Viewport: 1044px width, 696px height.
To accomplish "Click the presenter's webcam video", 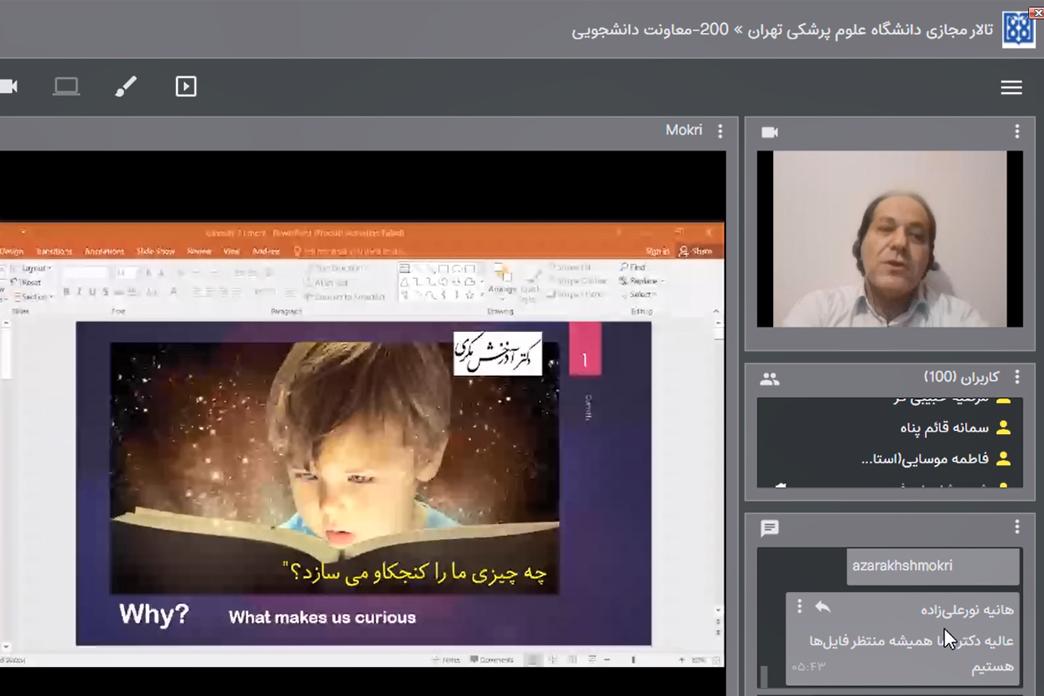I will pos(889,239).
